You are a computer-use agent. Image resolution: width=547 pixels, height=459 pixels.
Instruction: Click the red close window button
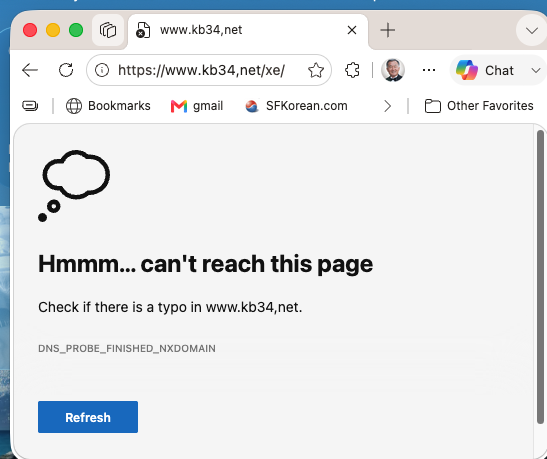30,30
